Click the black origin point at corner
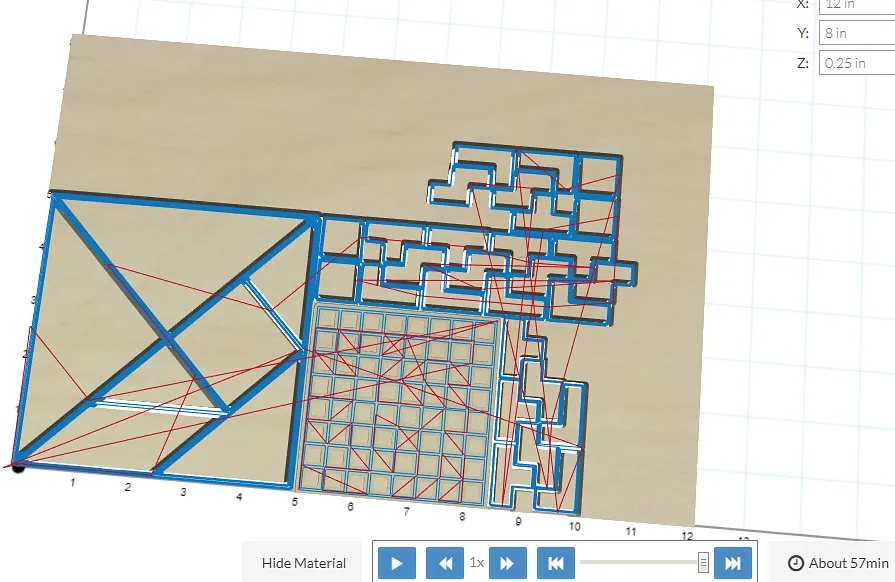895x582 pixels. [17, 465]
